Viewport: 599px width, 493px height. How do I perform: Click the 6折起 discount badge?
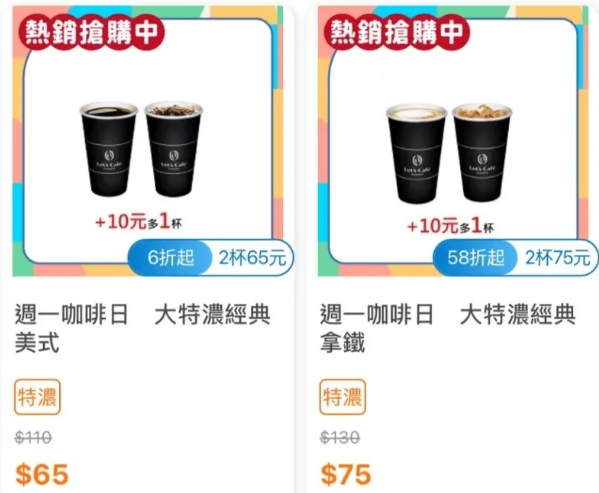(x=170, y=257)
